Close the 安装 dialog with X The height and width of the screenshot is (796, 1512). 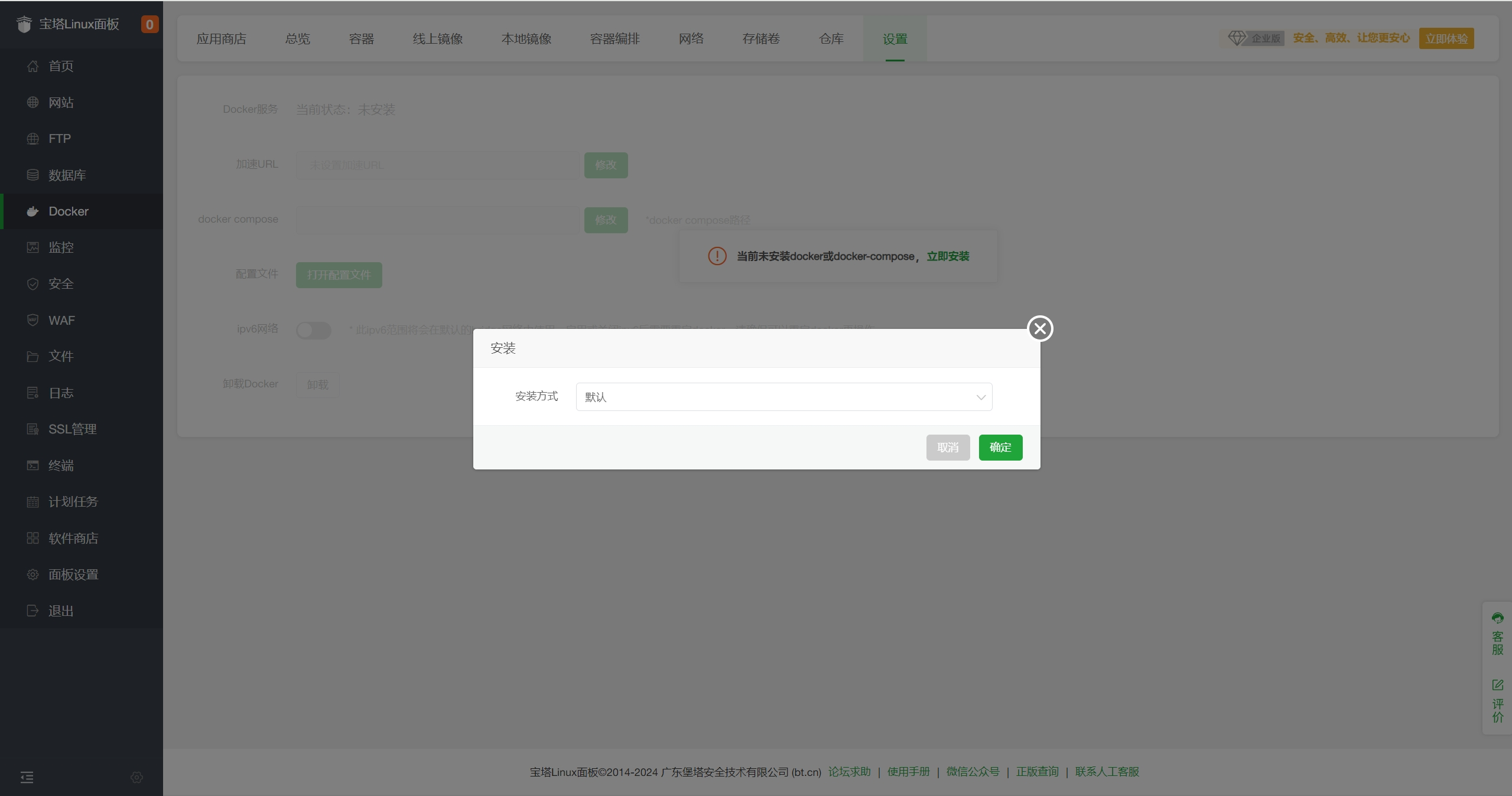tap(1040, 328)
